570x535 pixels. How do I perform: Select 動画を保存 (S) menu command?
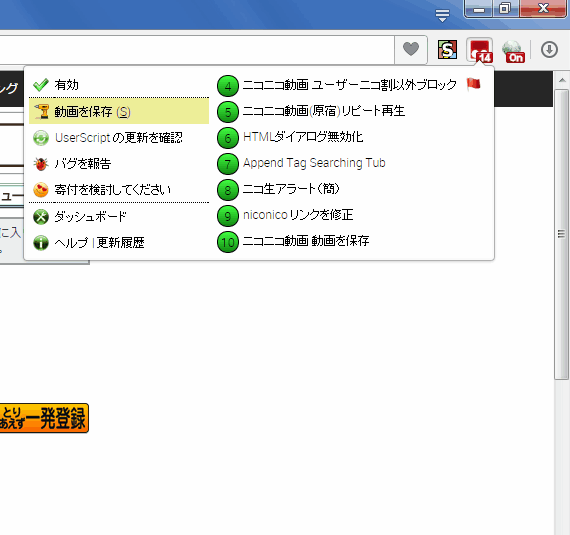119,112
